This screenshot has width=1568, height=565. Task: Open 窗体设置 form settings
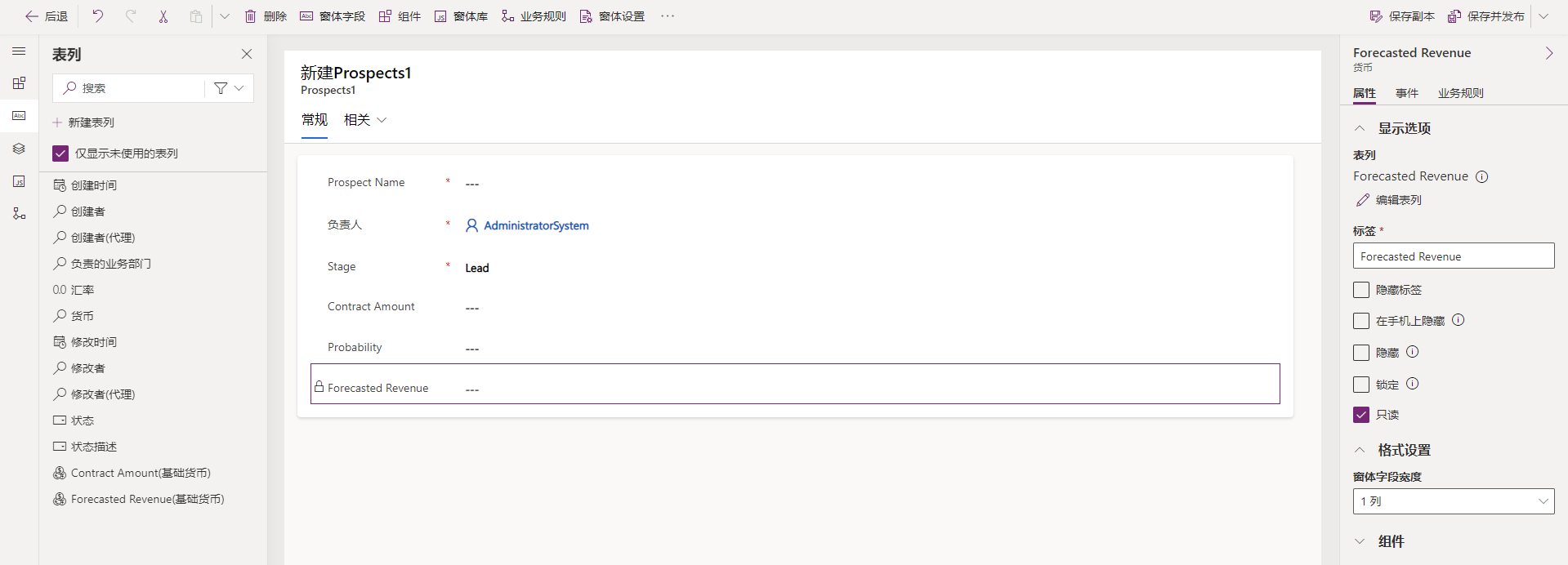click(612, 16)
